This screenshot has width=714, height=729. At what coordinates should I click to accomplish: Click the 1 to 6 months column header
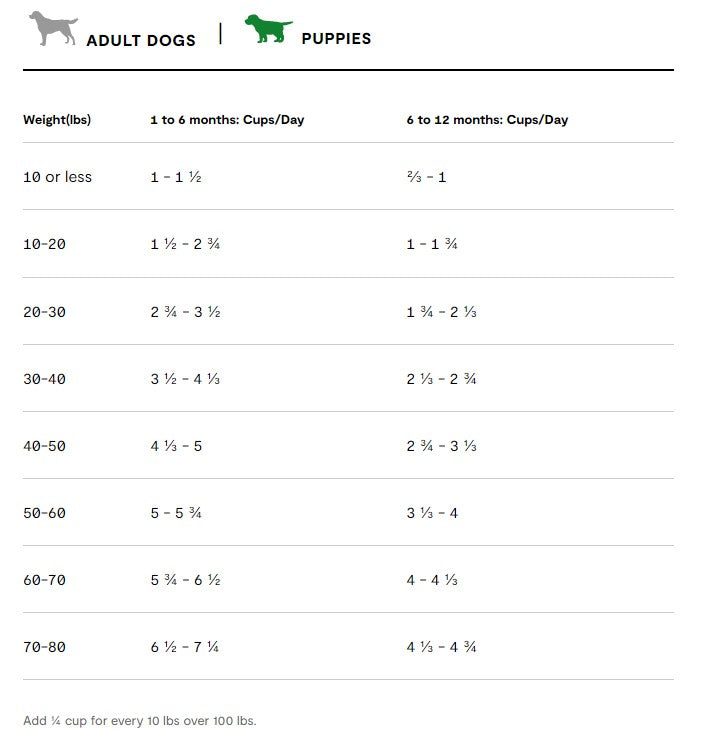pos(227,120)
